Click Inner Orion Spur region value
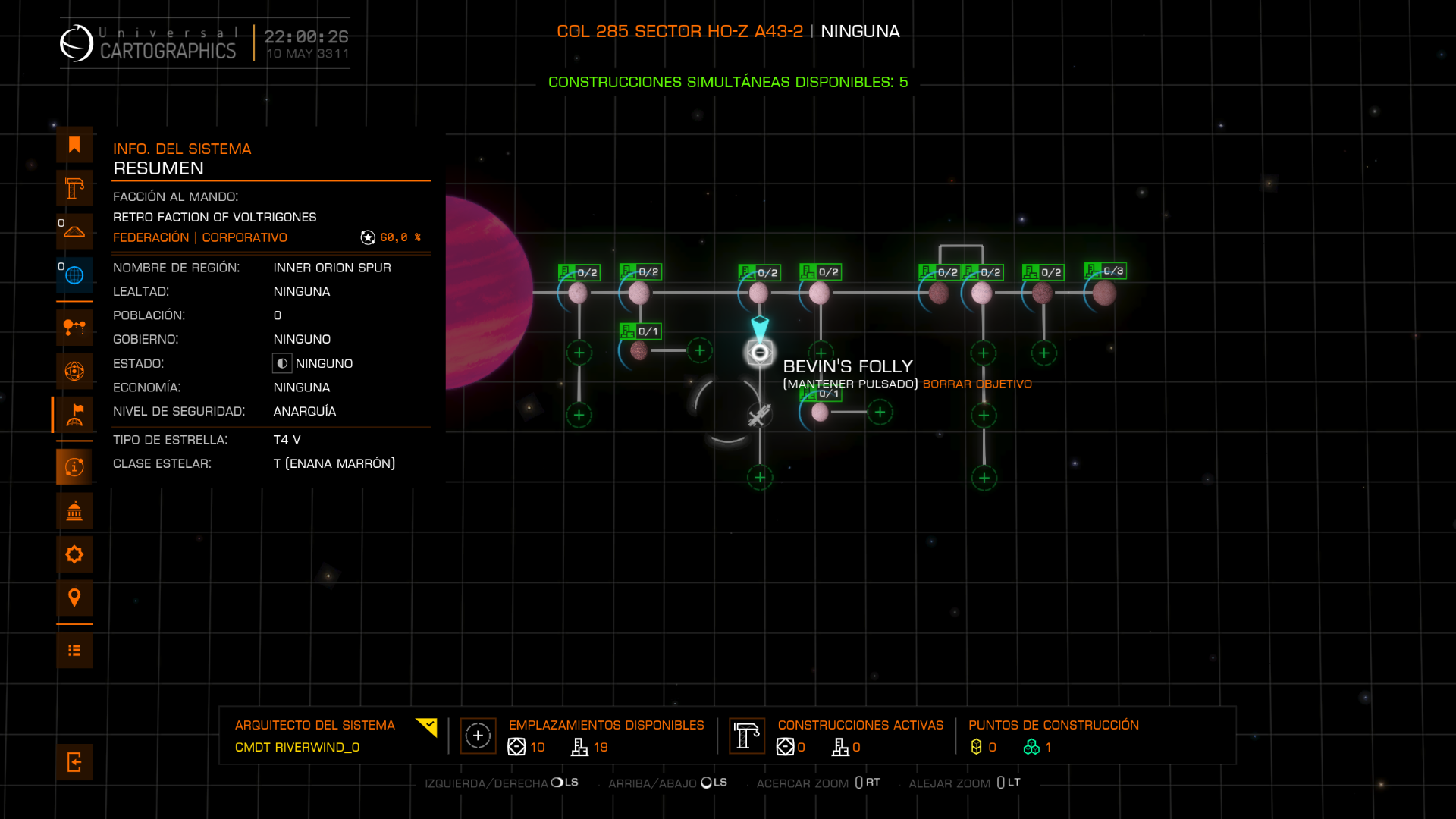Viewport: 1456px width, 819px height. [x=332, y=268]
